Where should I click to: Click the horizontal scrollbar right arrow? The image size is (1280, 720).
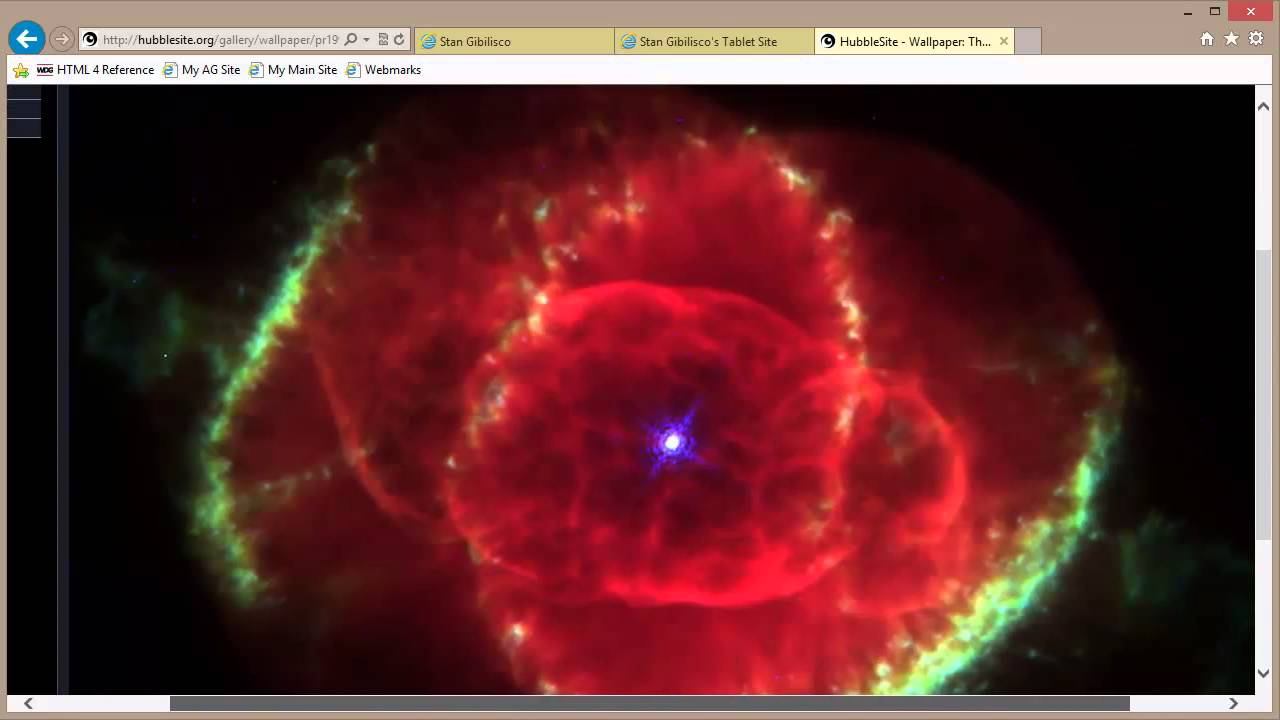click(x=1233, y=703)
